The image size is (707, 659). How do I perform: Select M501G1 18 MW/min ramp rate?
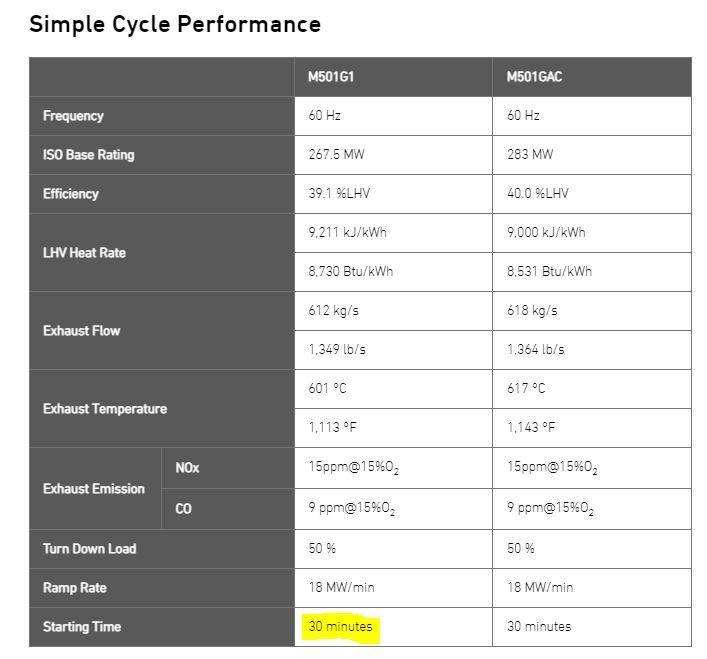point(393,588)
